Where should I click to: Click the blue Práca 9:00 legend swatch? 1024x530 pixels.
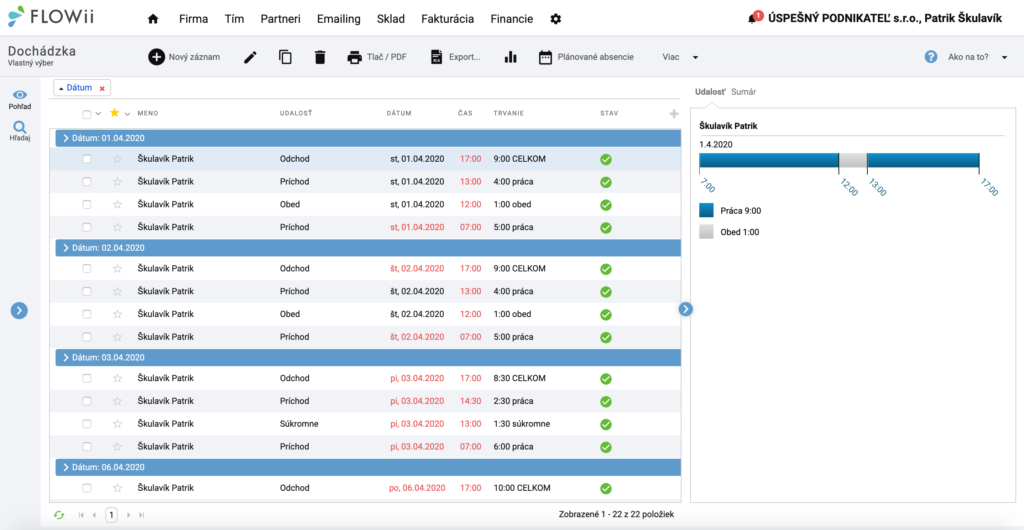click(707, 210)
